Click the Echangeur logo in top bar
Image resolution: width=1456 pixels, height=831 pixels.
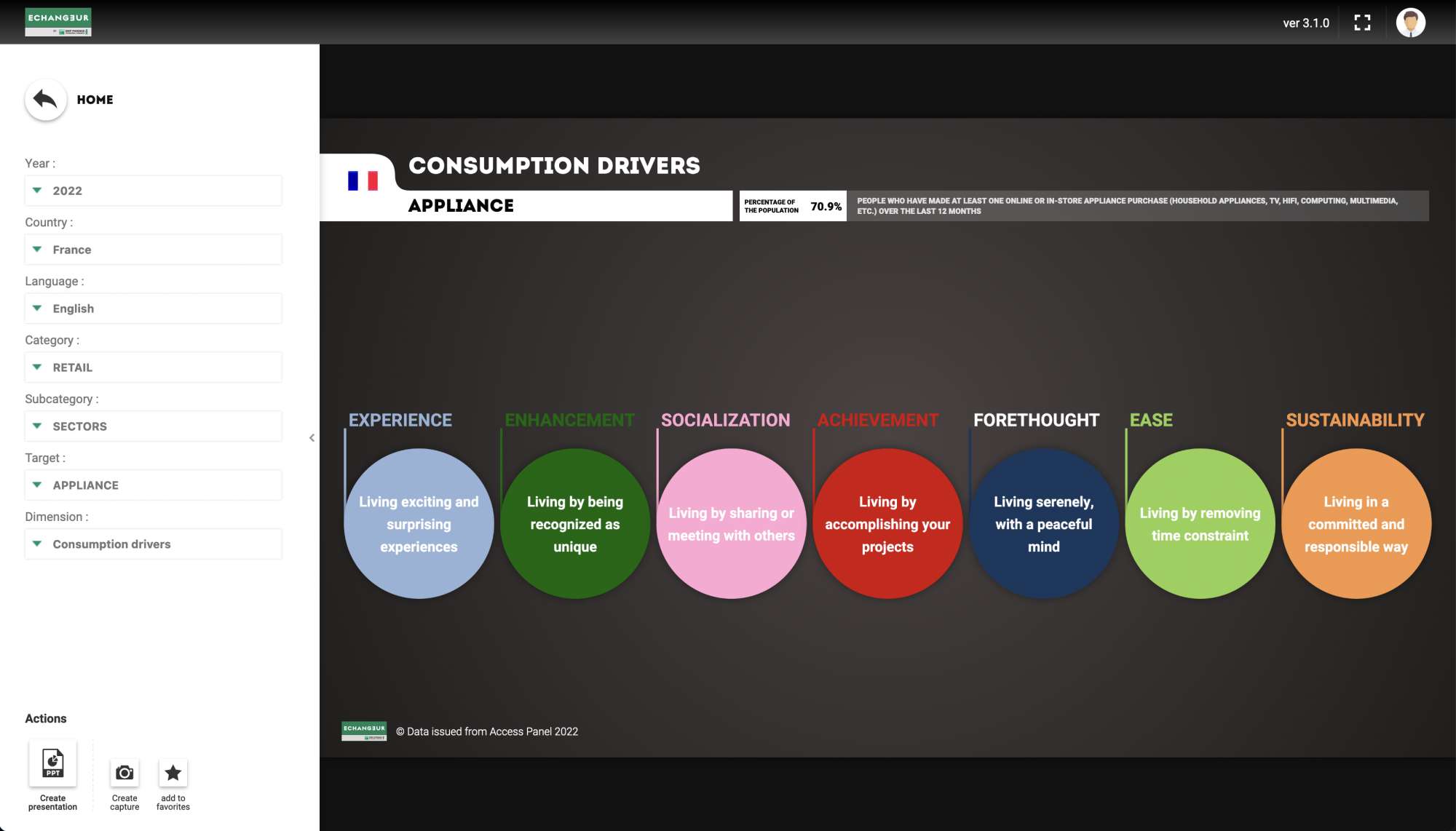coord(58,22)
